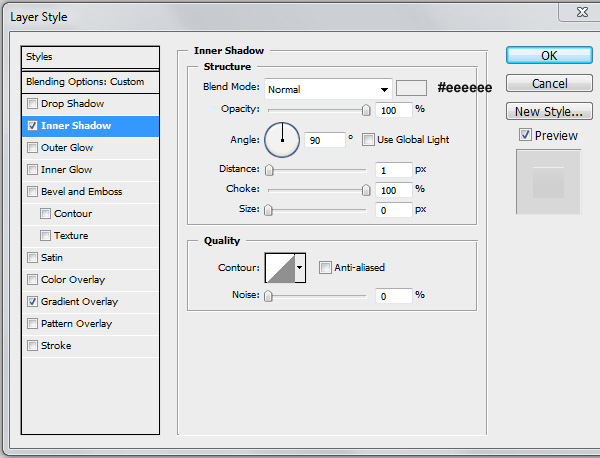Click the shadow color swatch
This screenshot has width=600, height=458.
(411, 88)
